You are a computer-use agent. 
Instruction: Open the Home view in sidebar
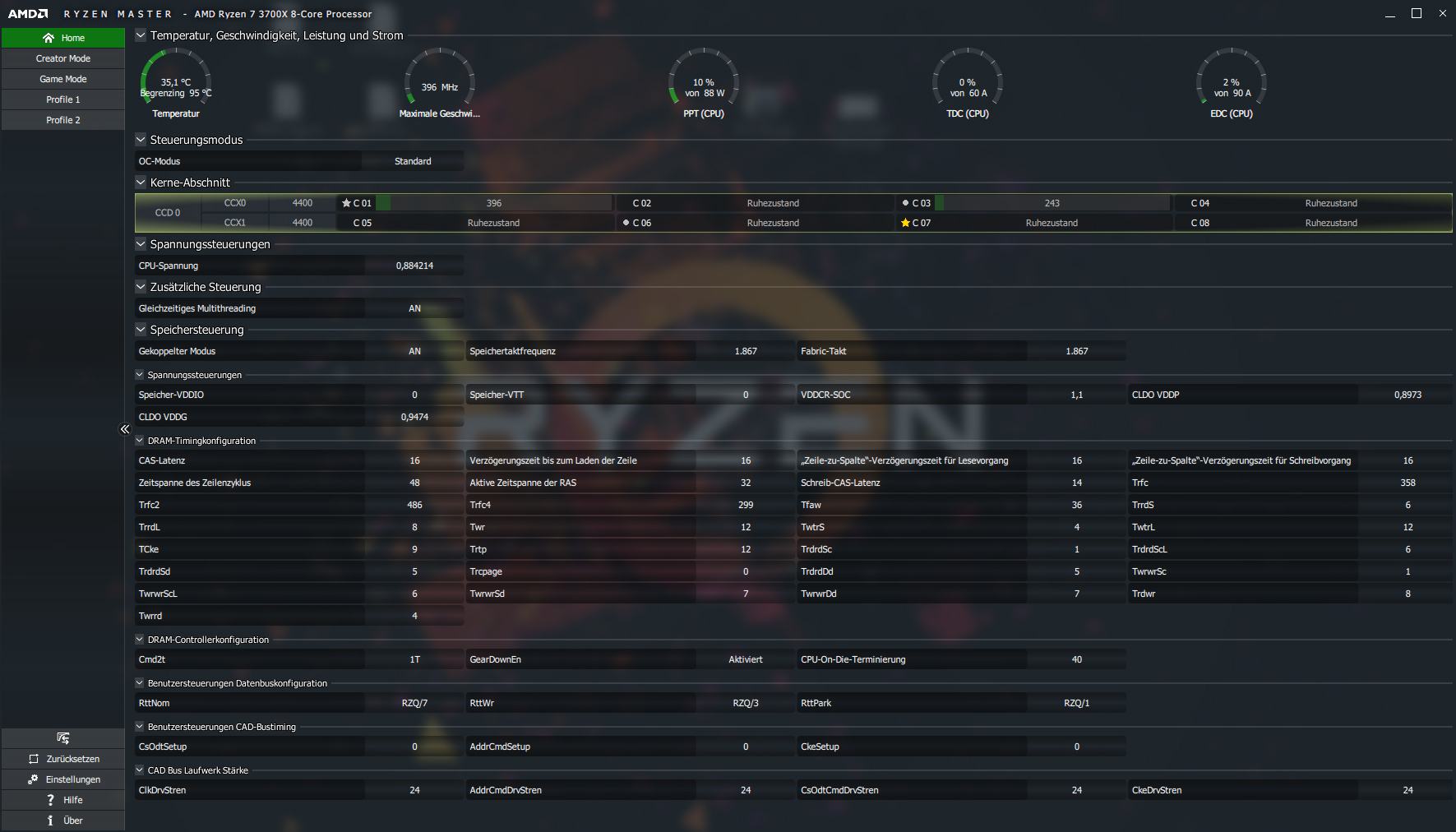[63, 38]
